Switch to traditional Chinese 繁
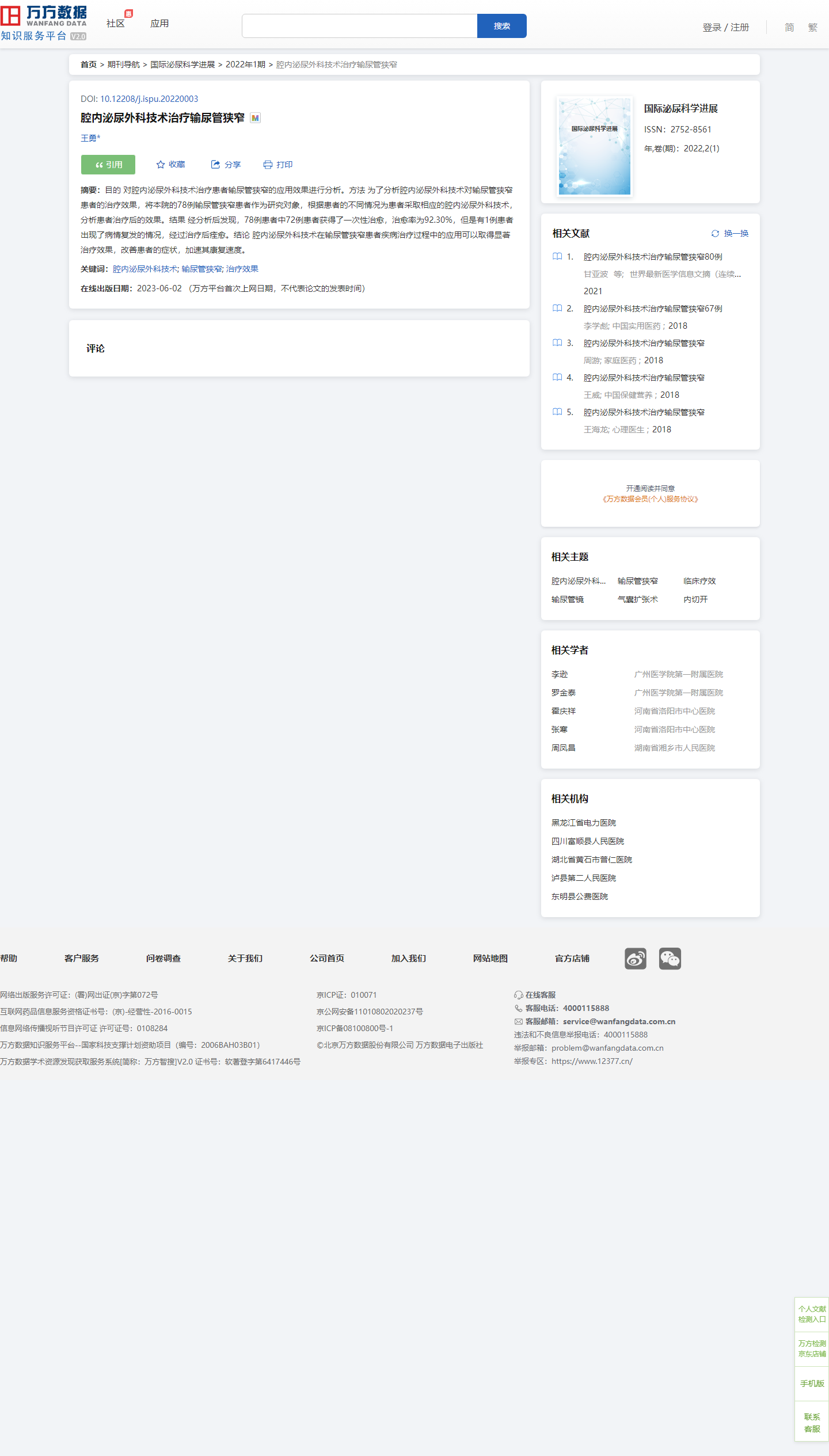The height and width of the screenshot is (1456, 829). coord(812,27)
